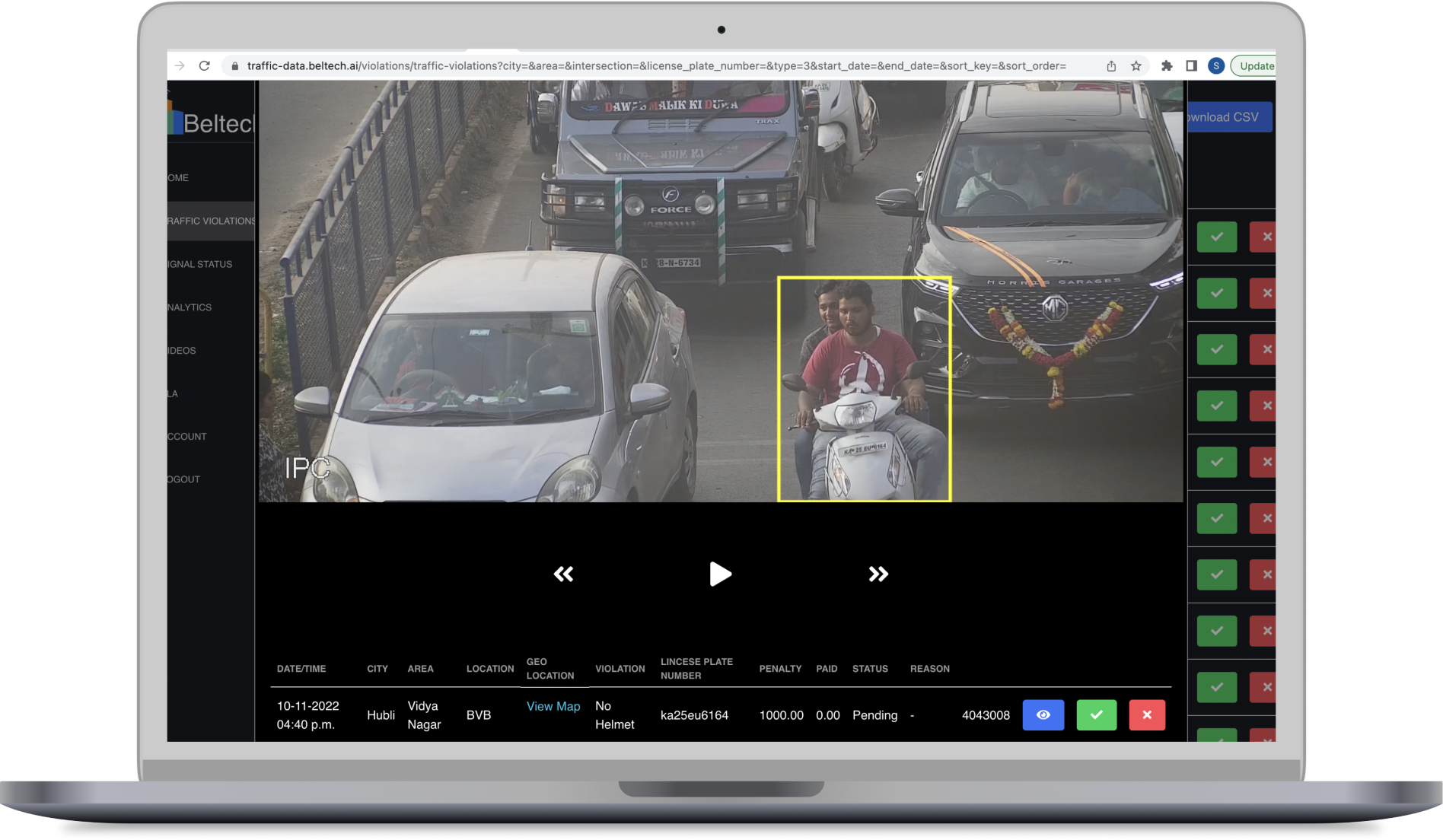This screenshot has height=840, width=1443.
Task: Approve the bottom-most violation in the side panel
Action: [x=1216, y=686]
